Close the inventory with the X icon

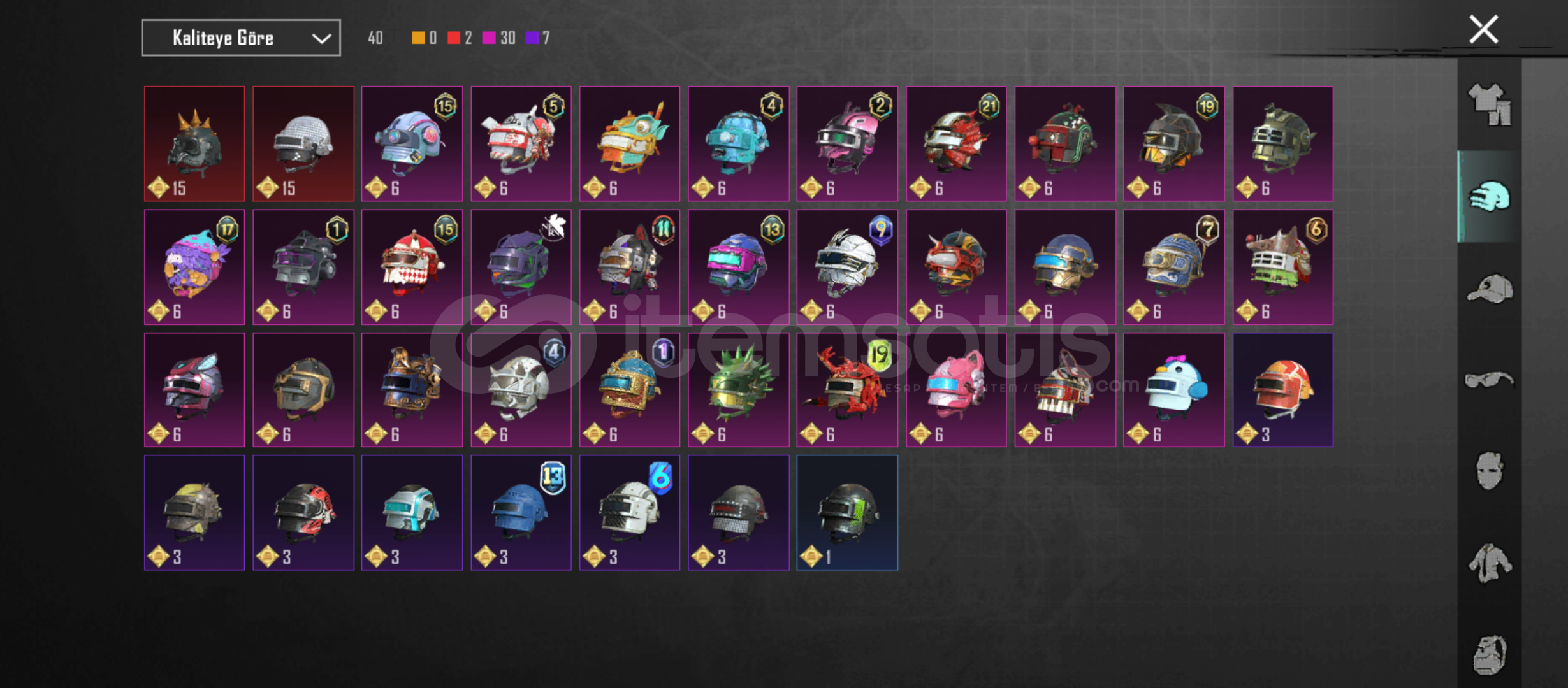point(1484,29)
